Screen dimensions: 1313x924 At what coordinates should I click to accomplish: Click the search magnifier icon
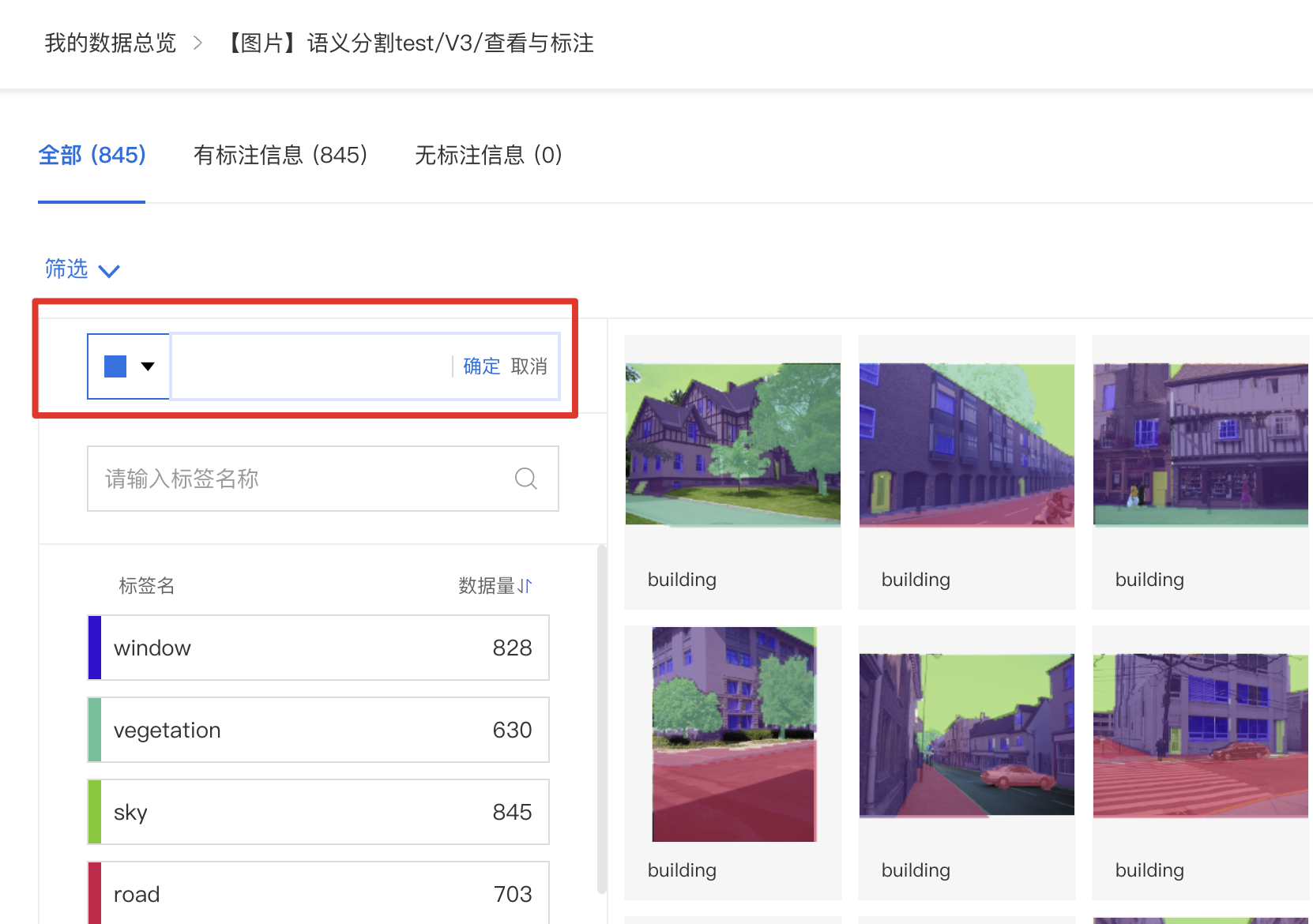tap(526, 479)
